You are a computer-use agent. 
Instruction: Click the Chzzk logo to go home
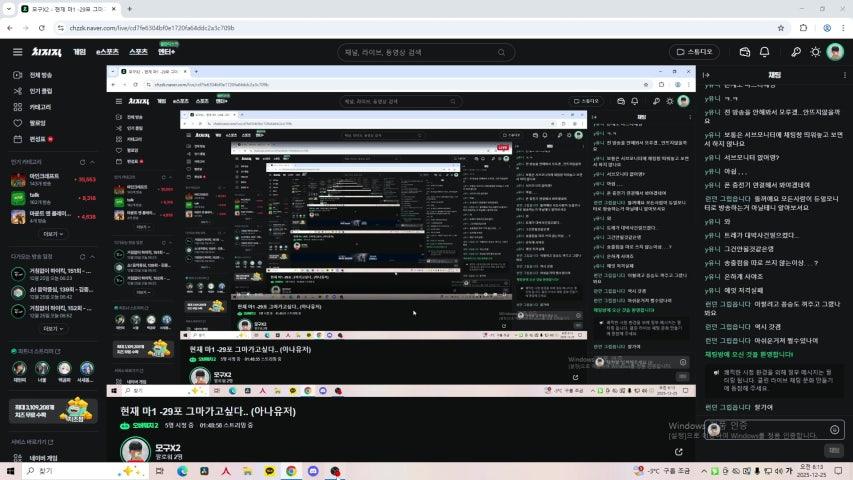(x=46, y=52)
